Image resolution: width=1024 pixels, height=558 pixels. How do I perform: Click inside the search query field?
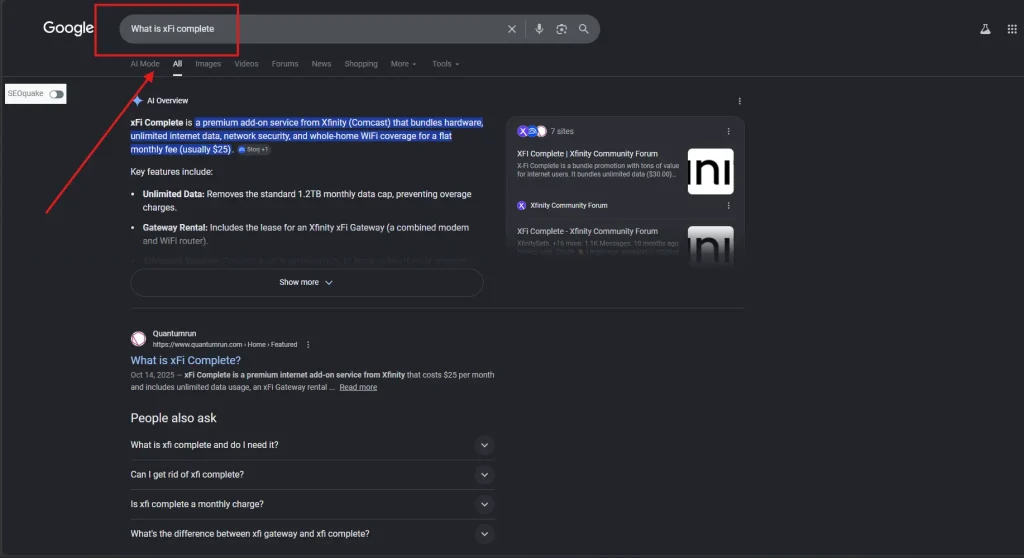tap(313, 29)
